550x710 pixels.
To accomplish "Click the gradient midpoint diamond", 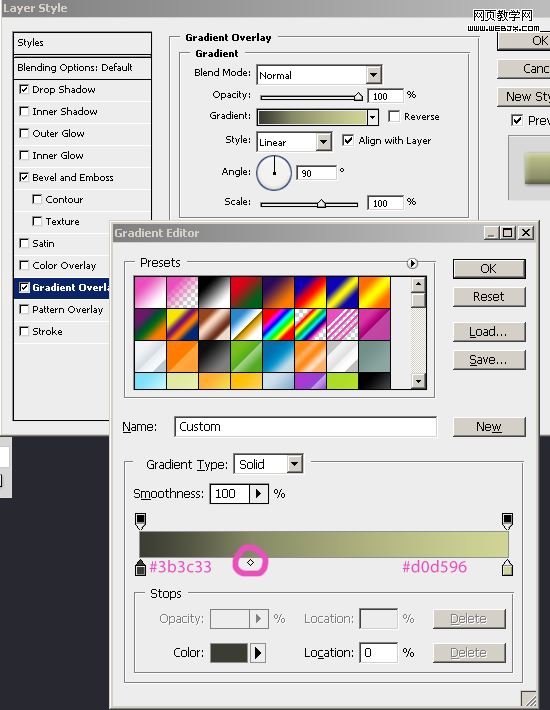I will [250, 562].
